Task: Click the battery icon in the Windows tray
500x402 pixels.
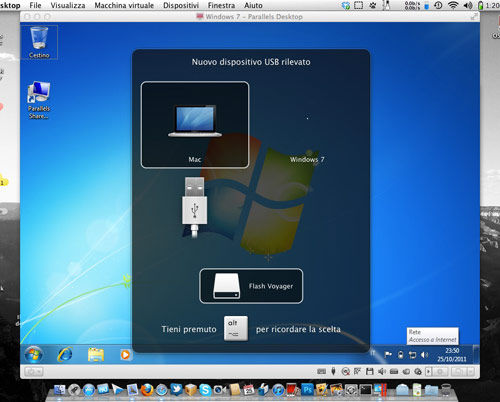Action: point(401,355)
